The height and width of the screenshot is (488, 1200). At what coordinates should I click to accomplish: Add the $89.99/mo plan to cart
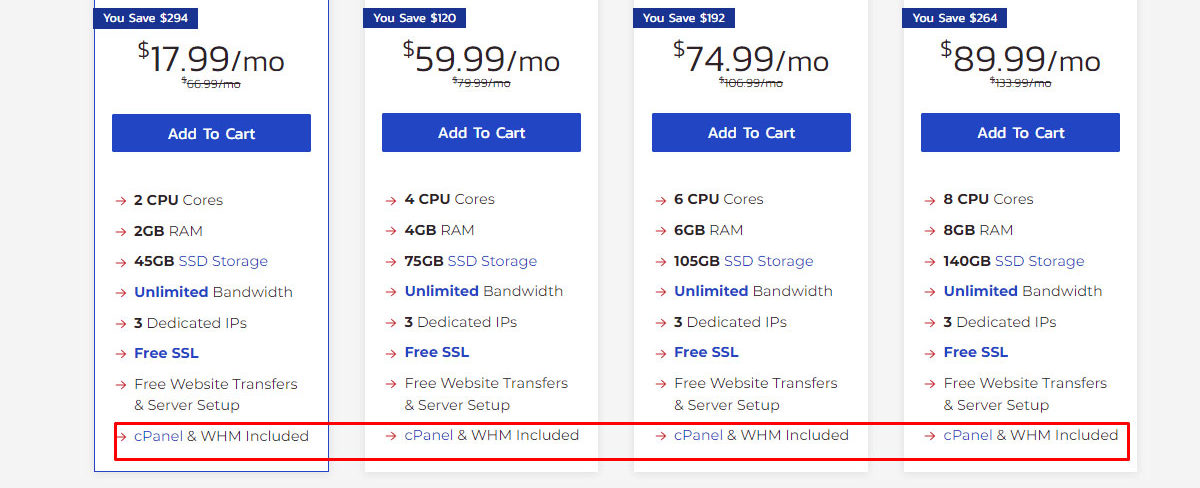click(1020, 132)
